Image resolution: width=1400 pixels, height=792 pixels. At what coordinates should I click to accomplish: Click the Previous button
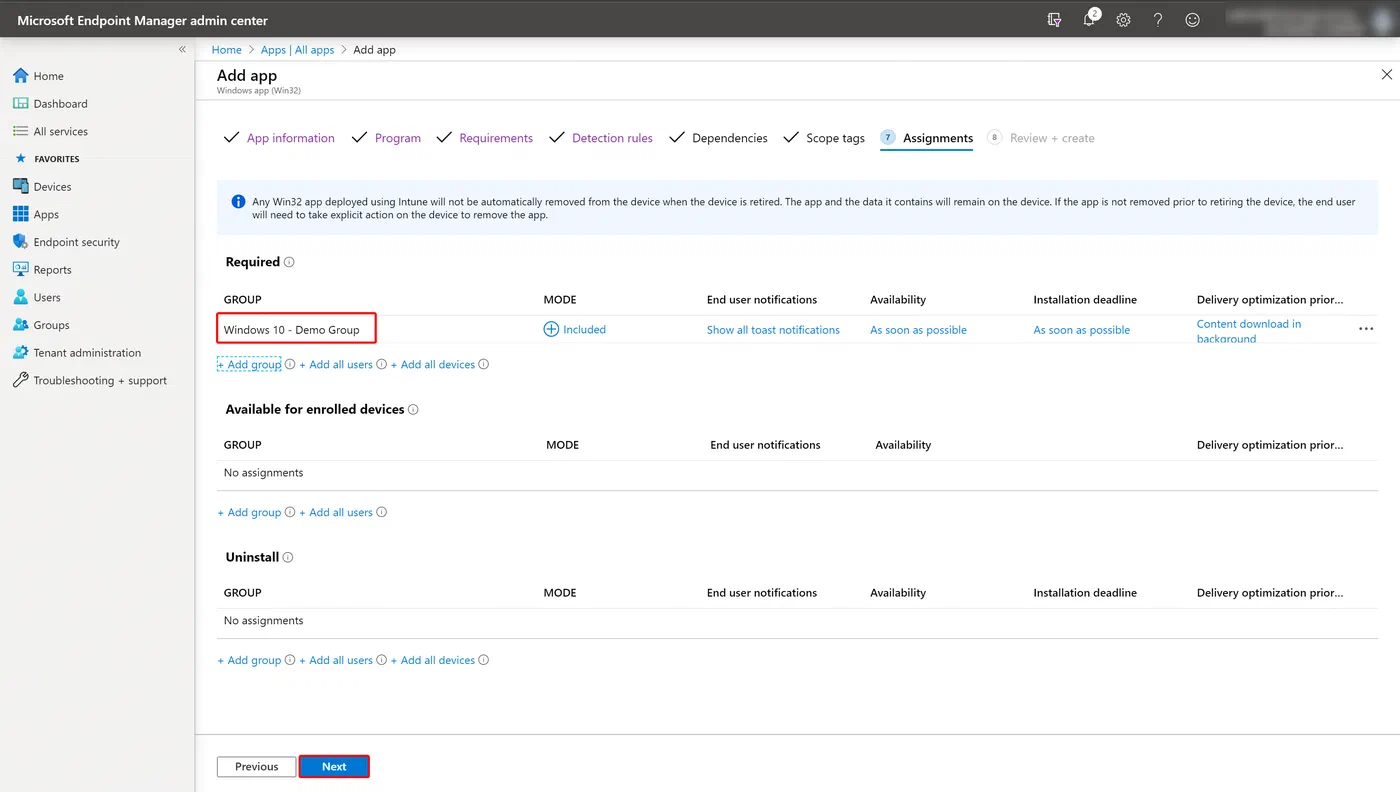(257, 767)
